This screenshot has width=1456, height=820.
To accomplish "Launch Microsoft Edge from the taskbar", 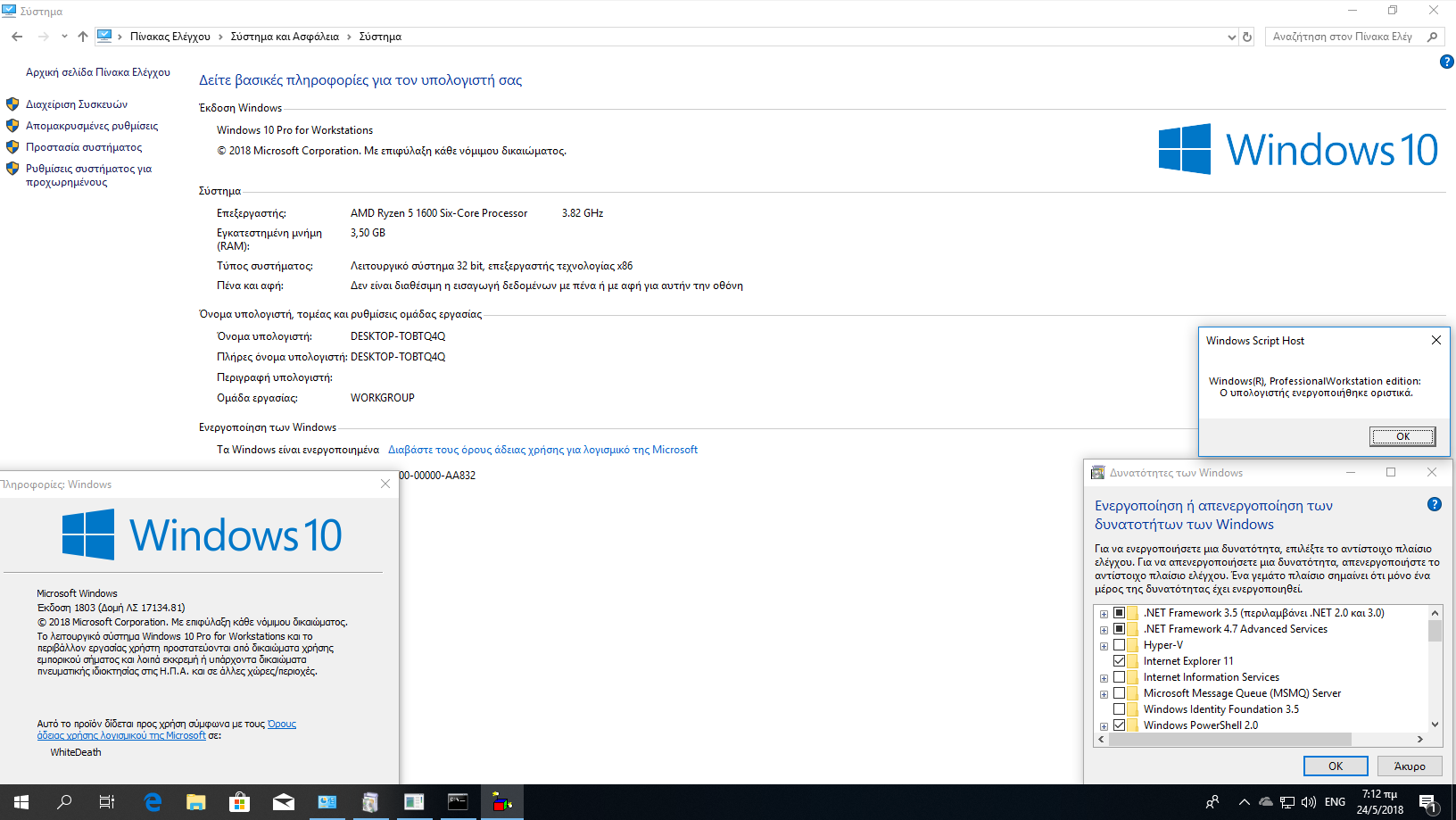I will click(153, 802).
